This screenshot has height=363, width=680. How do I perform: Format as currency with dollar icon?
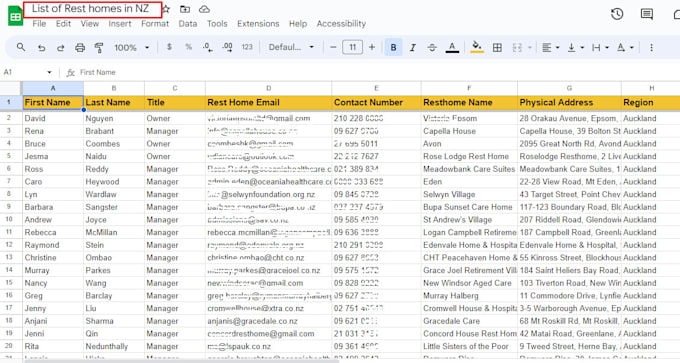point(169,47)
